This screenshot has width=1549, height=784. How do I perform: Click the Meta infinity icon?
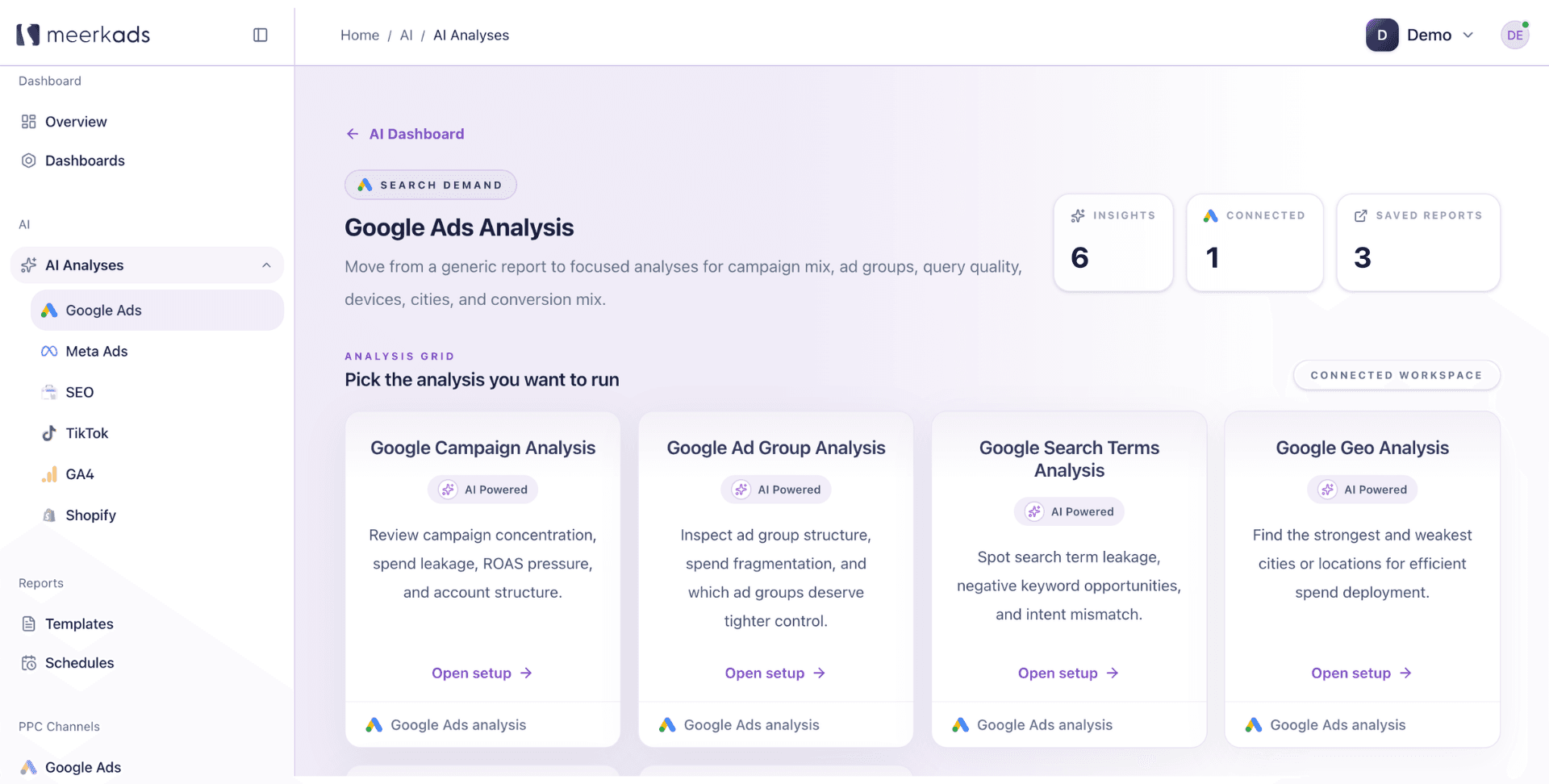pyautogui.click(x=49, y=352)
